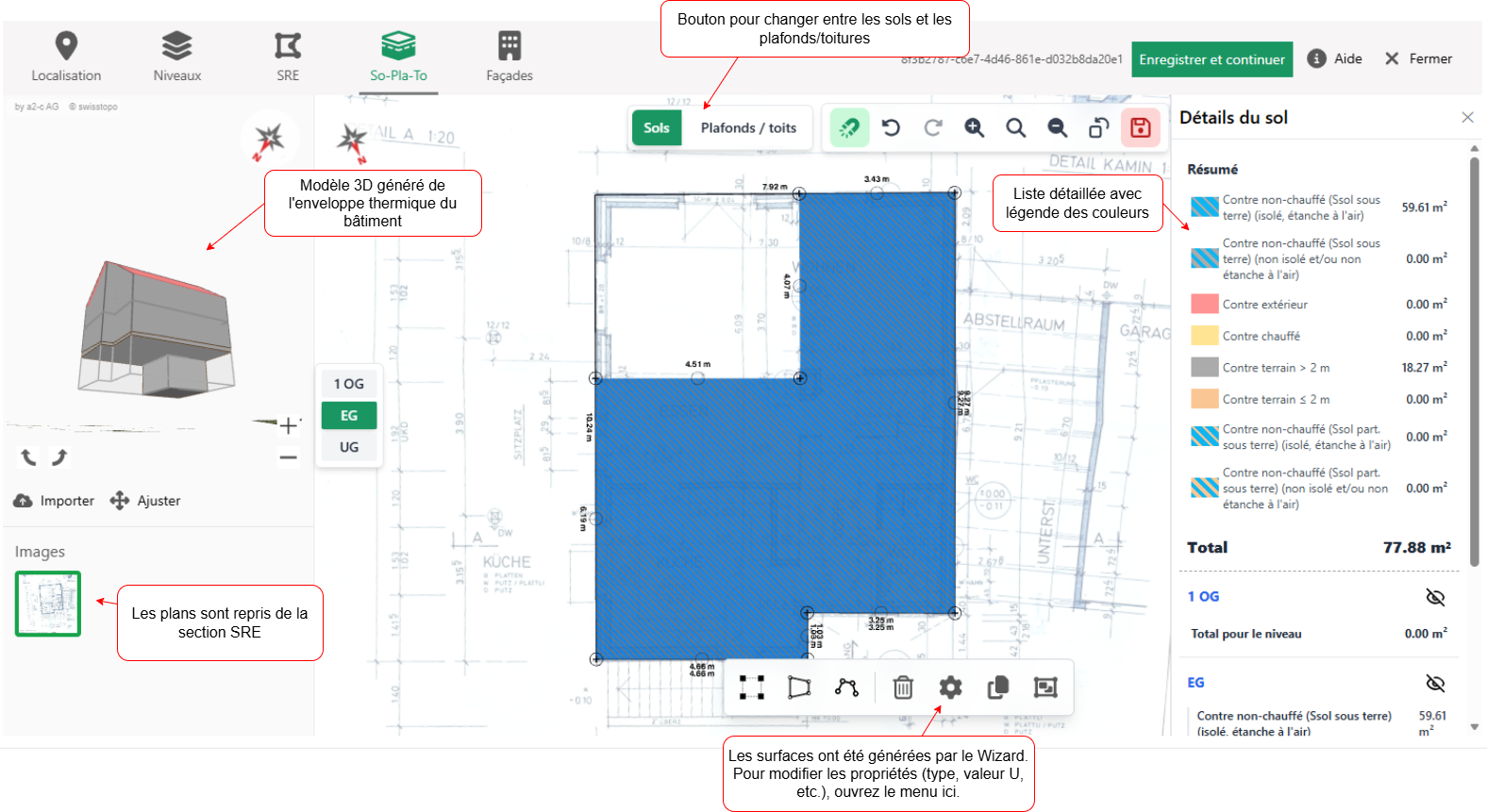Screen dimensions: 1487x812
Task: Click the compass in the 3D view
Action: click(x=269, y=139)
